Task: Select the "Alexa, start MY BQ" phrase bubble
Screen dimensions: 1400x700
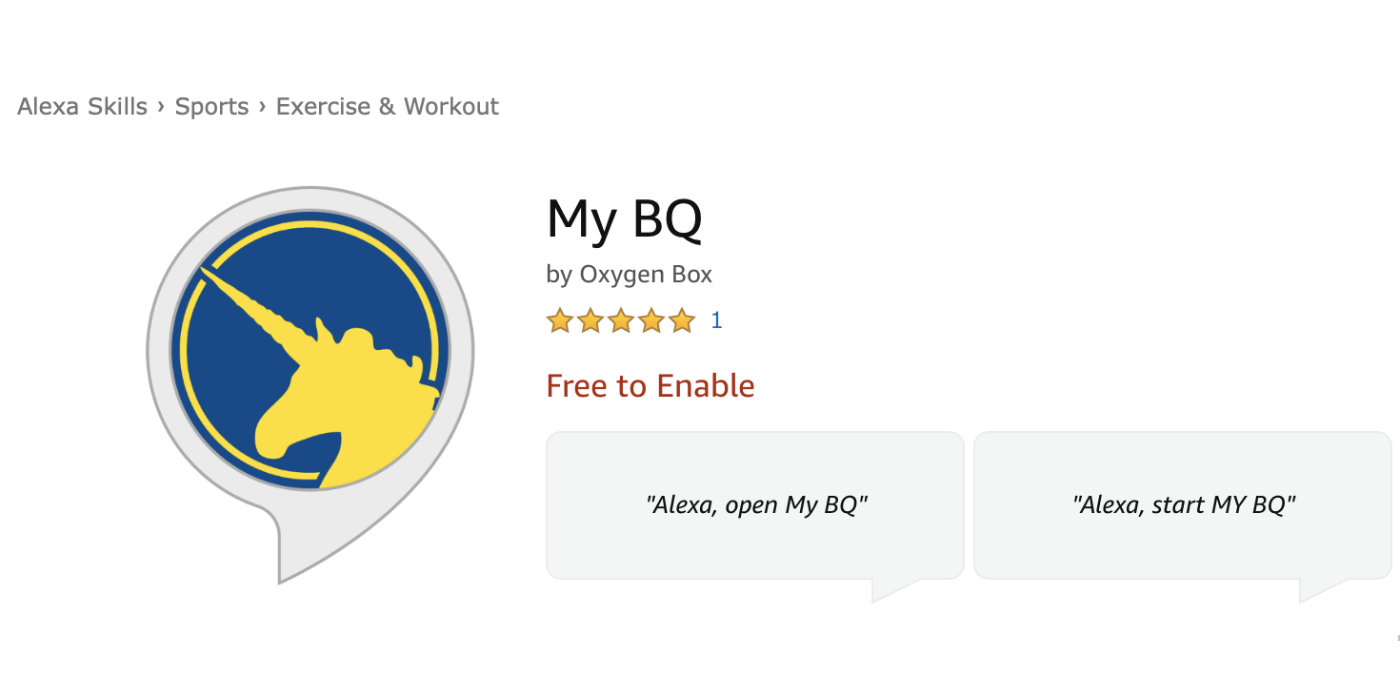Action: [x=1183, y=505]
